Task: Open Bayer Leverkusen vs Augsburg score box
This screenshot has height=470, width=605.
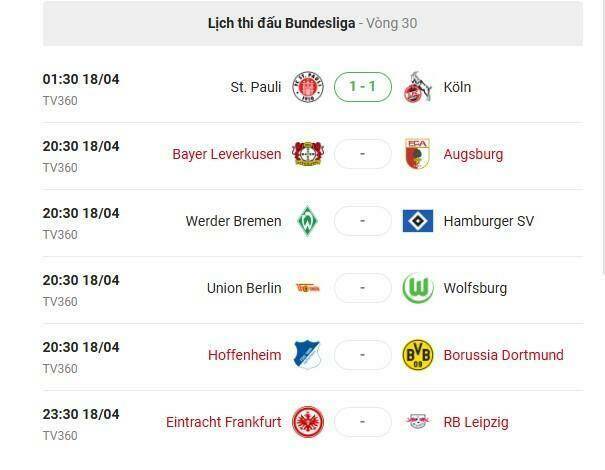Action: pyautogui.click(x=362, y=154)
